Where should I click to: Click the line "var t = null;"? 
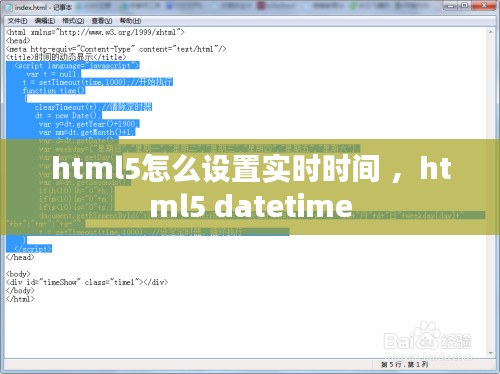(53, 74)
